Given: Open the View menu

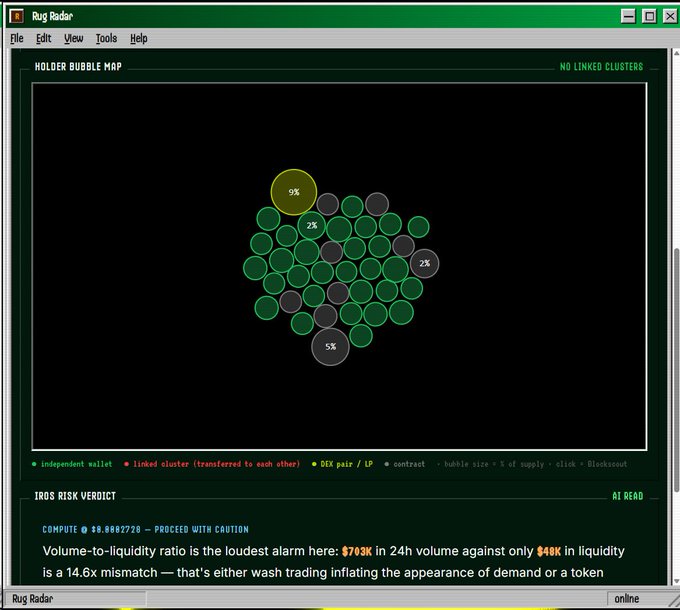Looking at the screenshot, I should click(73, 39).
